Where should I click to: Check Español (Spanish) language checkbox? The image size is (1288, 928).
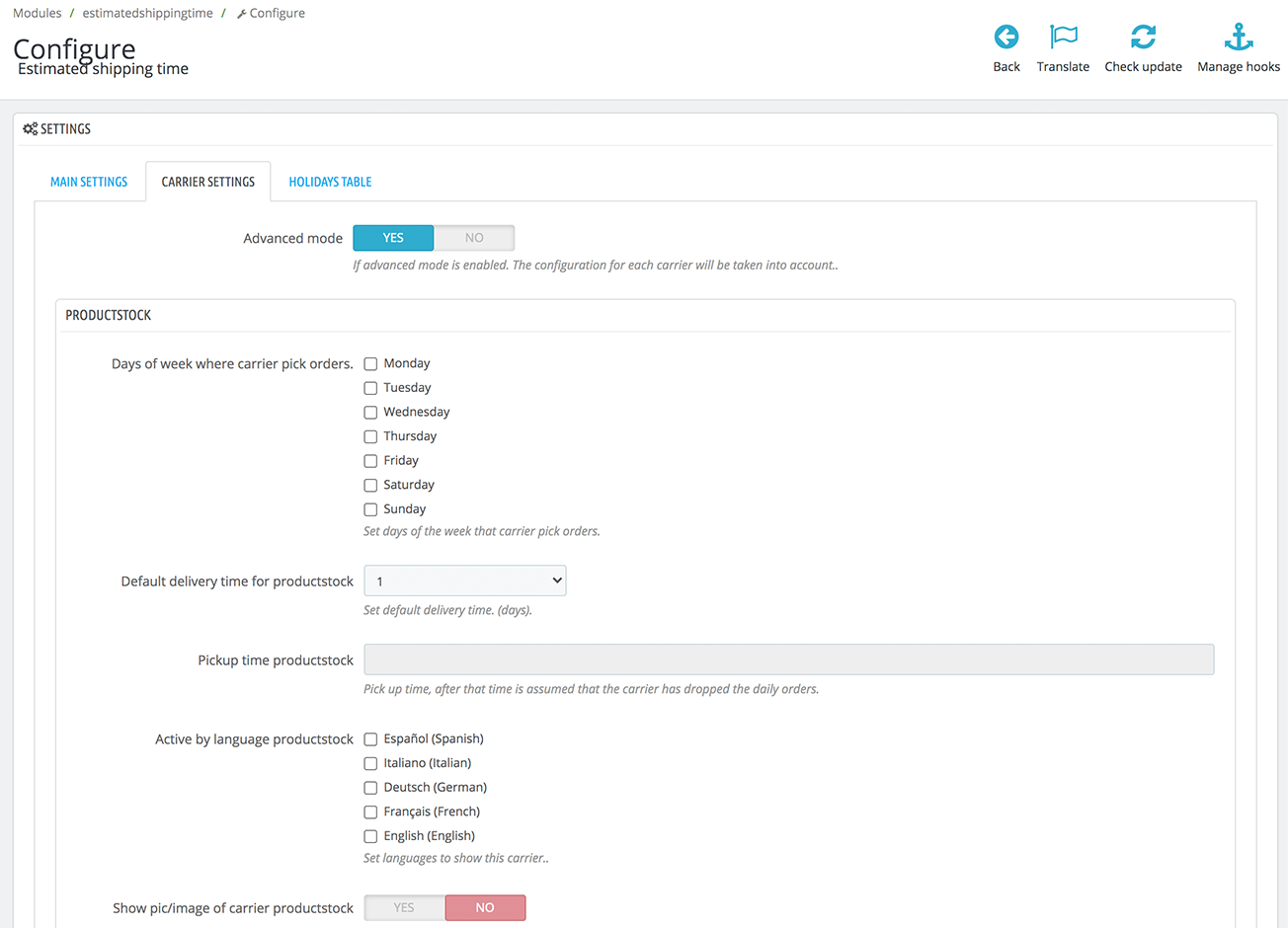tap(370, 739)
